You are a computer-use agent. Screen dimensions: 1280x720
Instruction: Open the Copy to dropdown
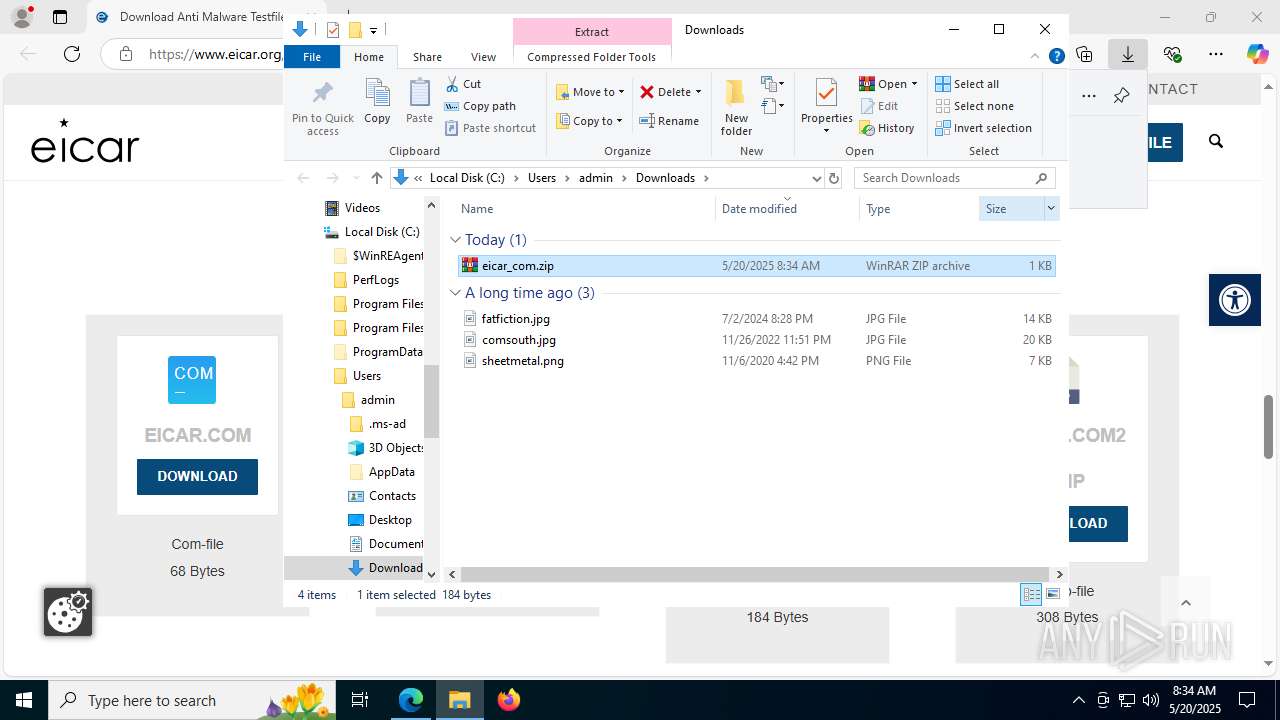589,121
